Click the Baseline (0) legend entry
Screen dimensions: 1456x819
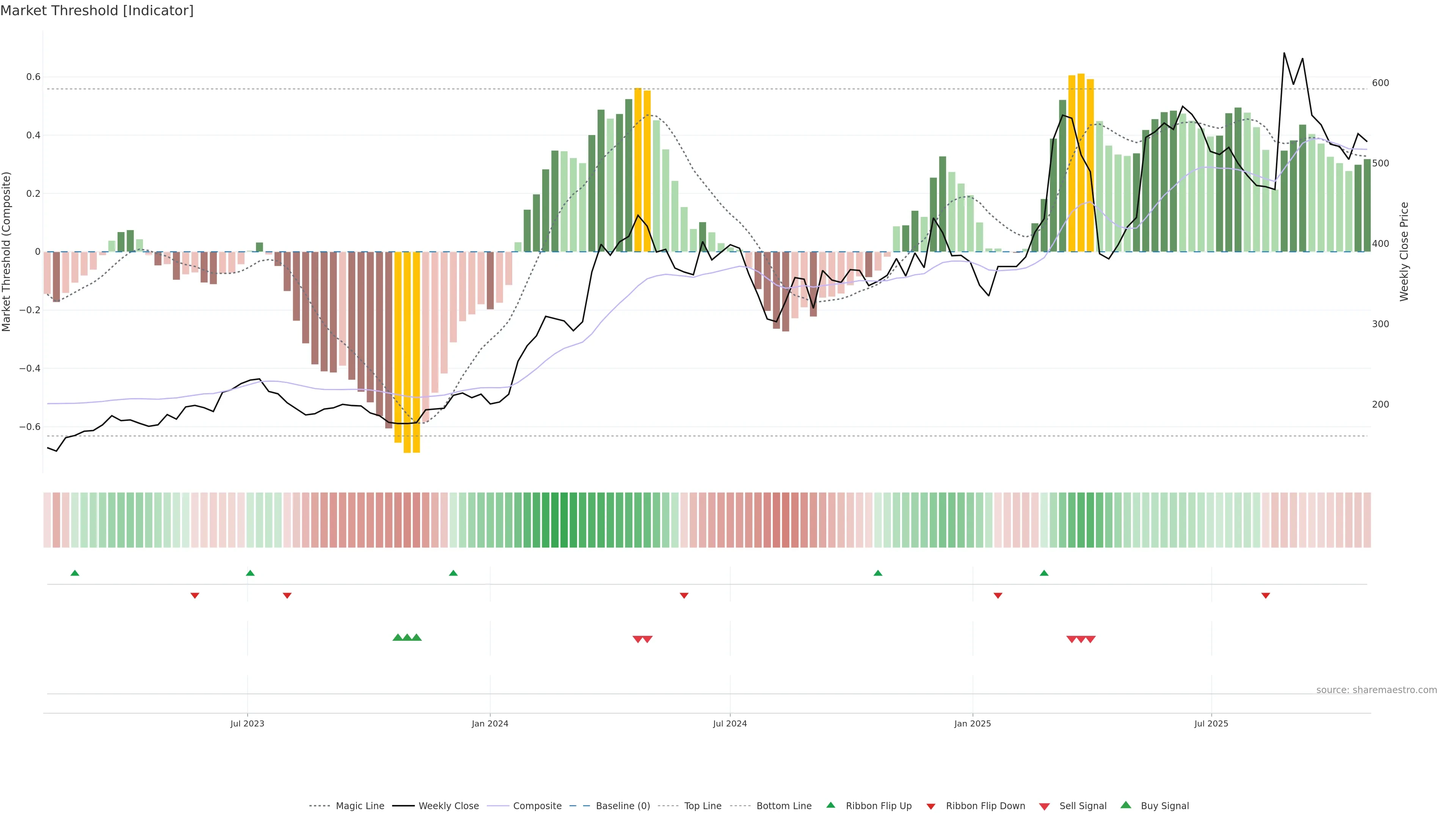623,806
